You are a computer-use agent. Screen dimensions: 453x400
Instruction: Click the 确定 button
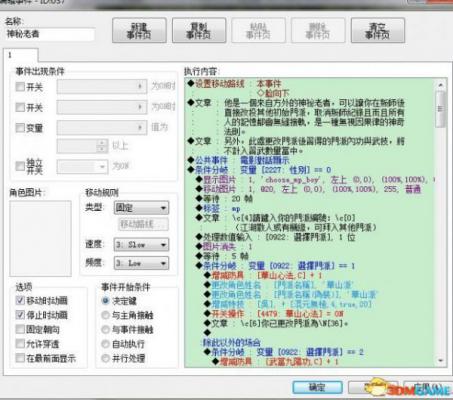[x=317, y=387]
